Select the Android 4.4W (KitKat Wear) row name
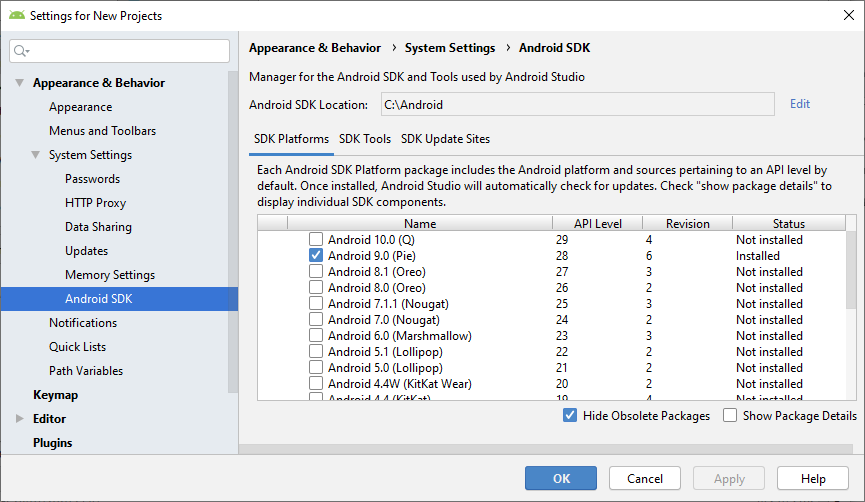This screenshot has width=865, height=502. coord(399,384)
